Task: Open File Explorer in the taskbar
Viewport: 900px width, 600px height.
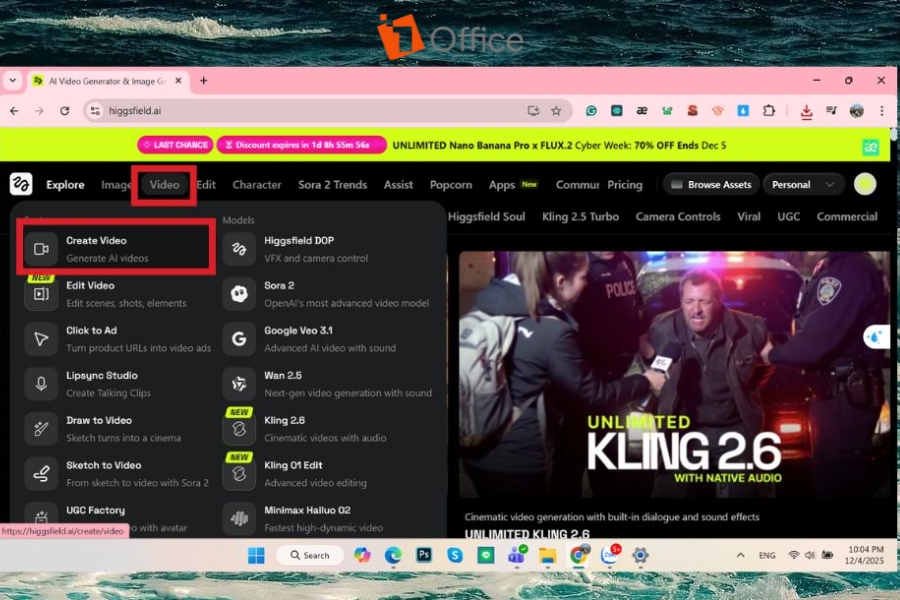Action: point(548,555)
